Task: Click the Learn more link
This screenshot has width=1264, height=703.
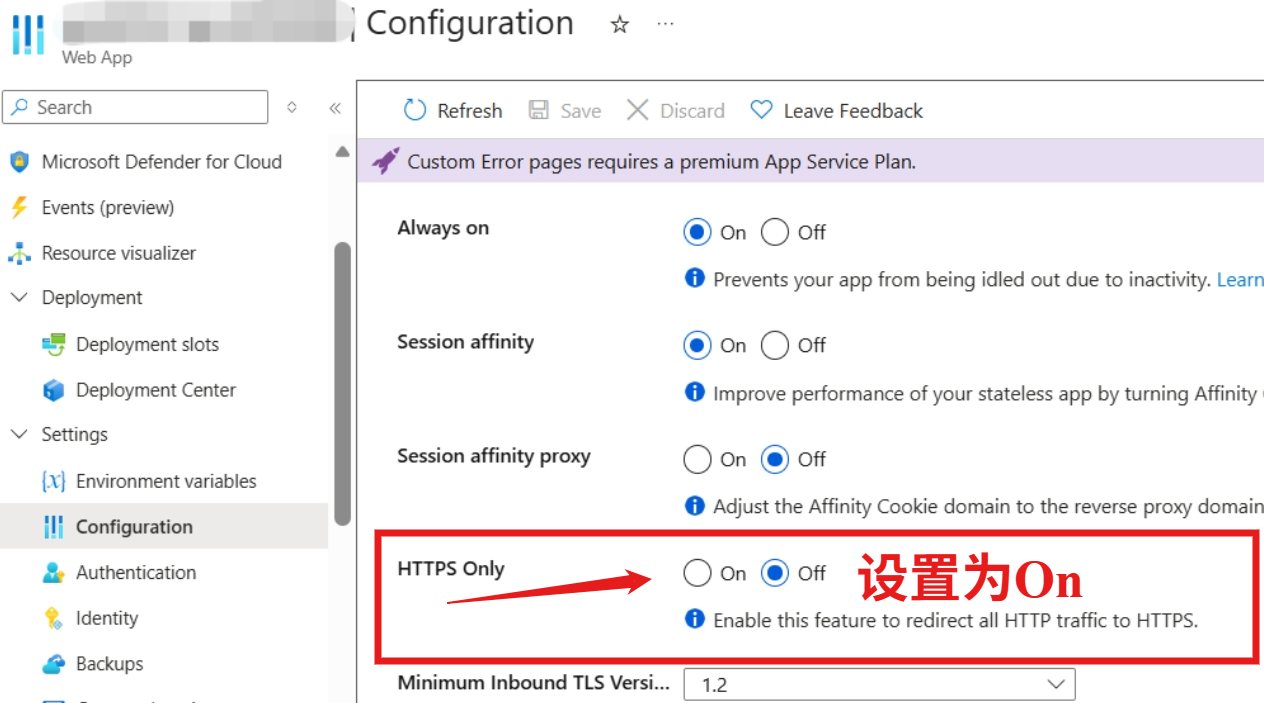Action: point(1240,279)
